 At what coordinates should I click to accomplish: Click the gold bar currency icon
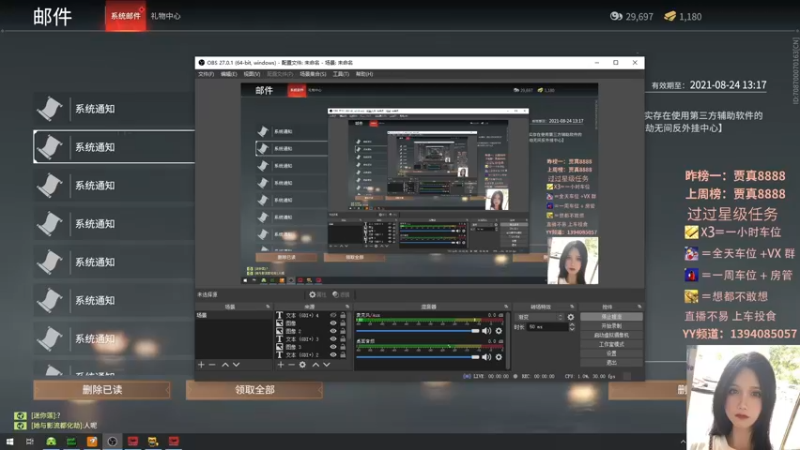tap(670, 16)
